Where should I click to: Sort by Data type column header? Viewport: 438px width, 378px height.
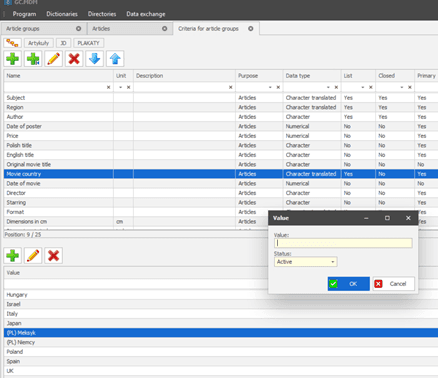(312, 76)
